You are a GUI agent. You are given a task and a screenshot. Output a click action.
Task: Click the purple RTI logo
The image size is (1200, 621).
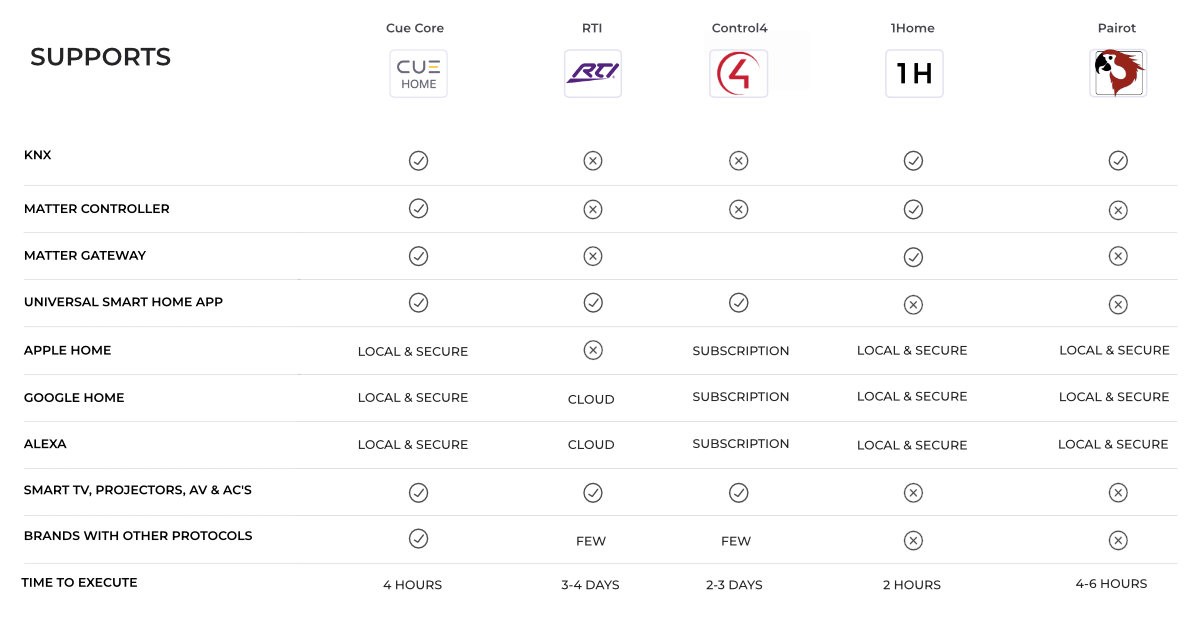tap(593, 74)
